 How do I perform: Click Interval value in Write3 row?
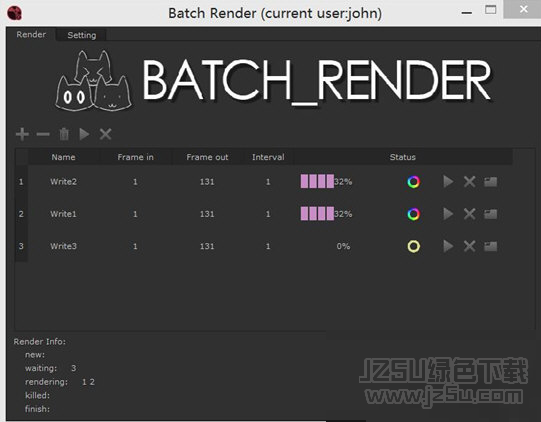pos(268,246)
